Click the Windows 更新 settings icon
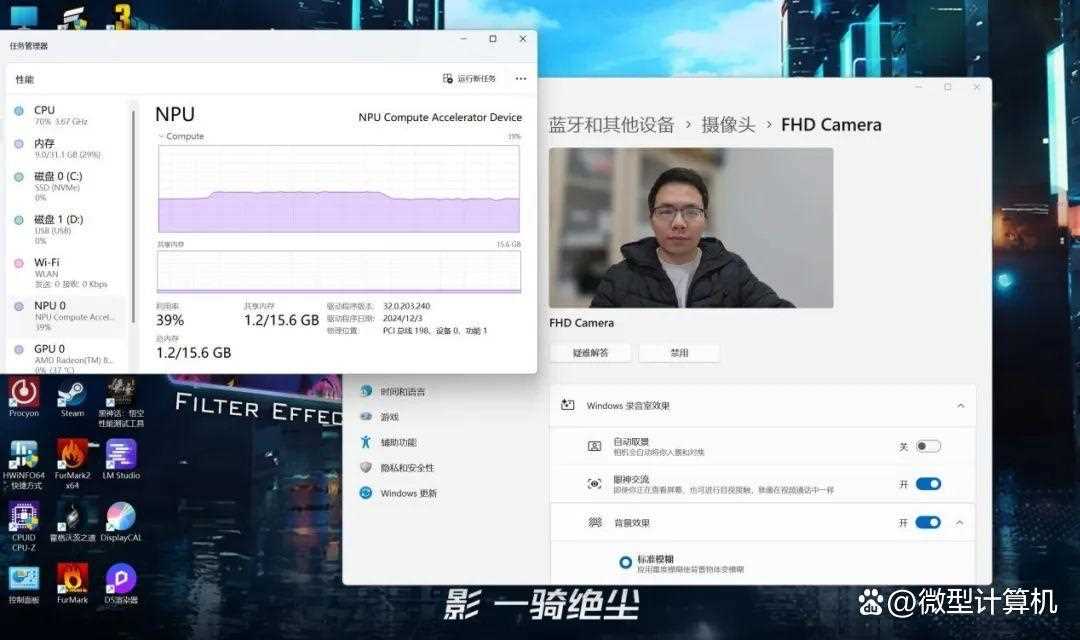This screenshot has width=1080, height=640. [x=366, y=493]
